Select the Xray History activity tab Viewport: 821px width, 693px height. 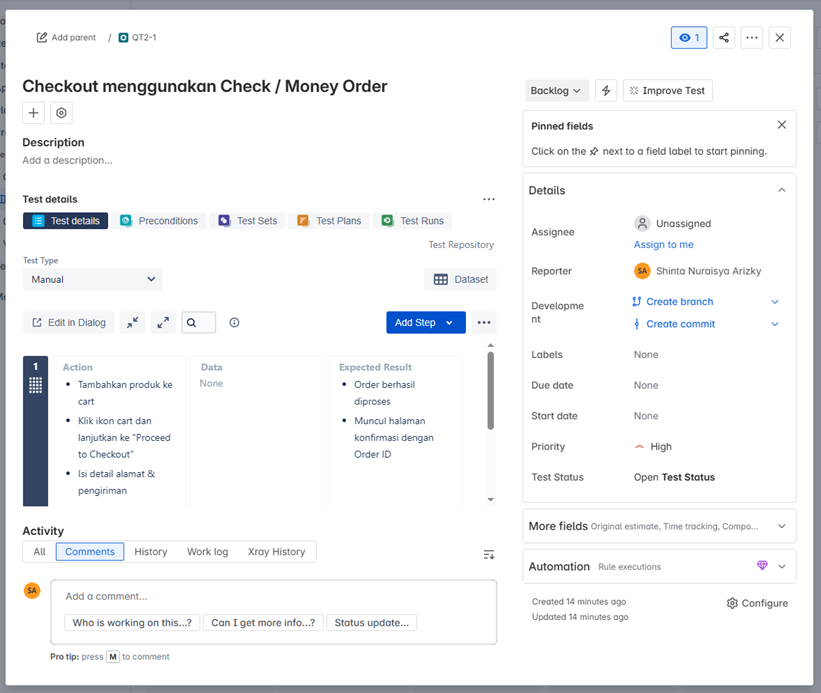pos(276,552)
